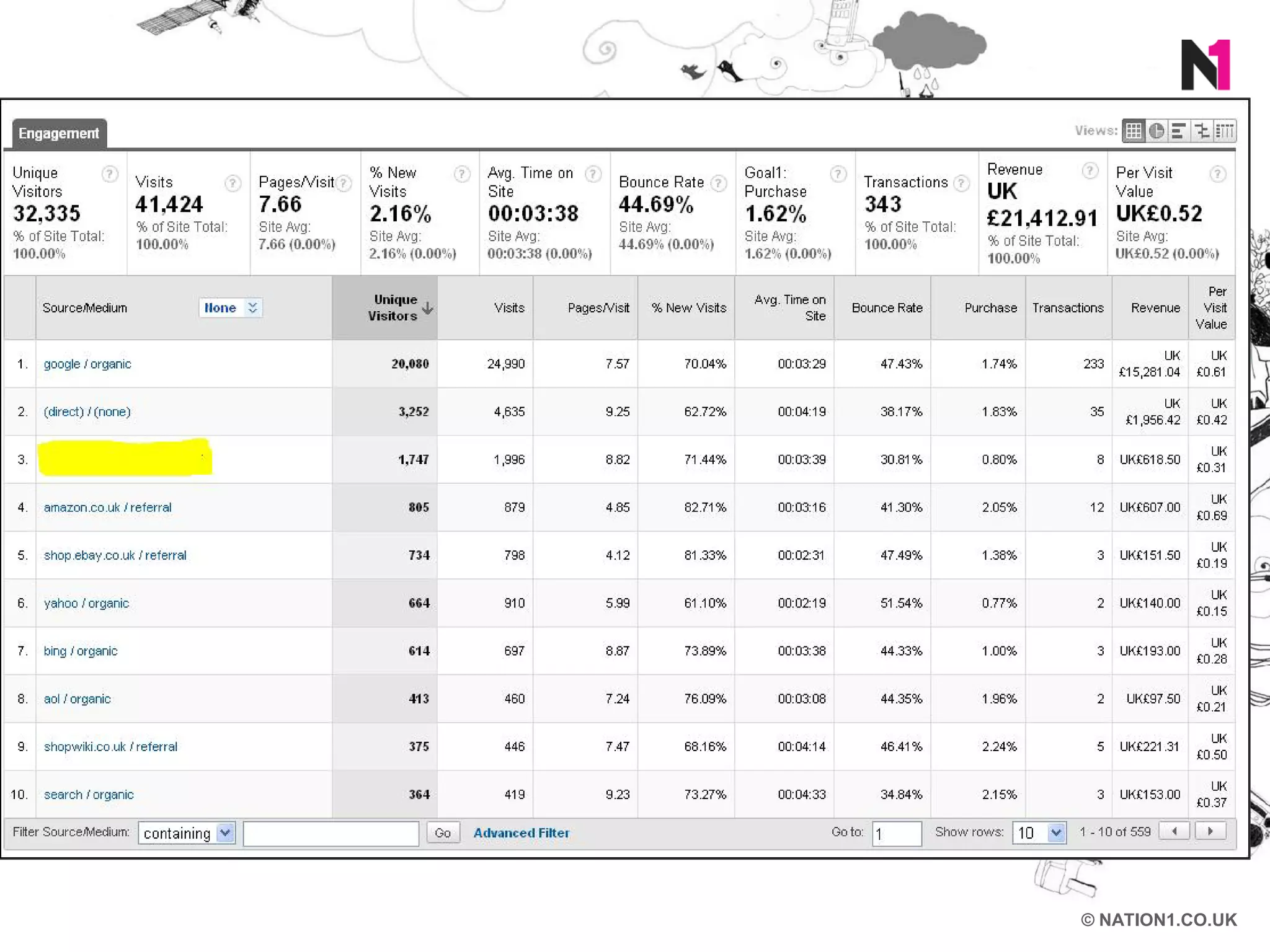
Task: Open the google / organic source link
Action: [87, 364]
